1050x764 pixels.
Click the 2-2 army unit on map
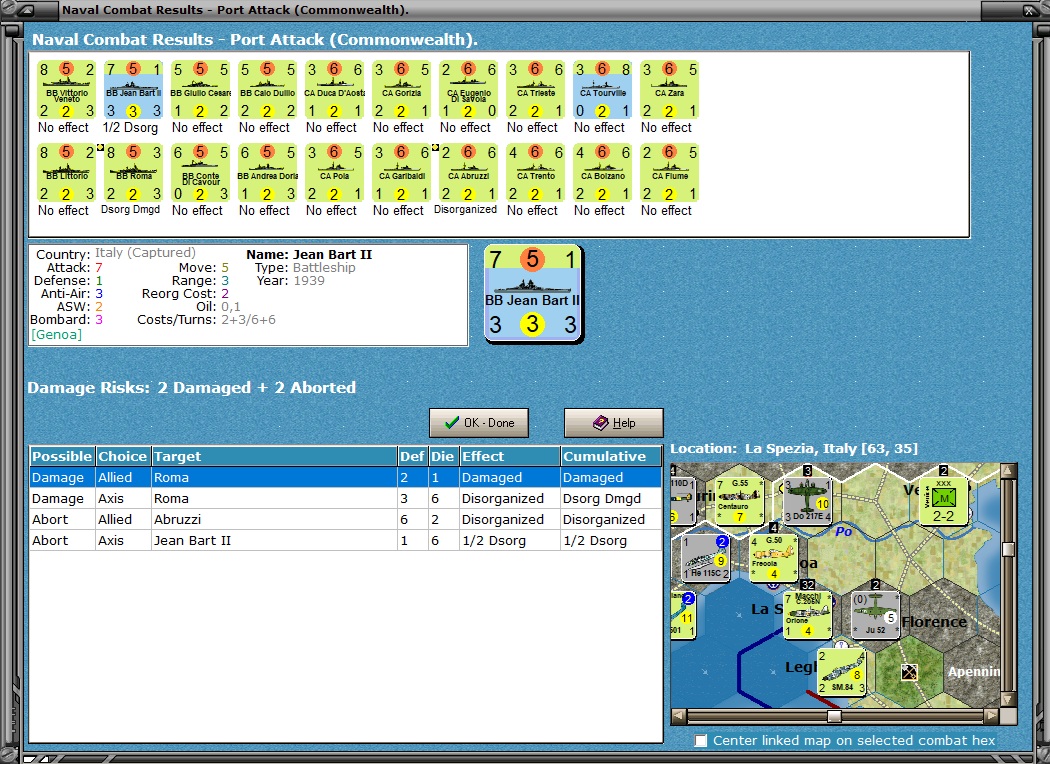coord(944,500)
